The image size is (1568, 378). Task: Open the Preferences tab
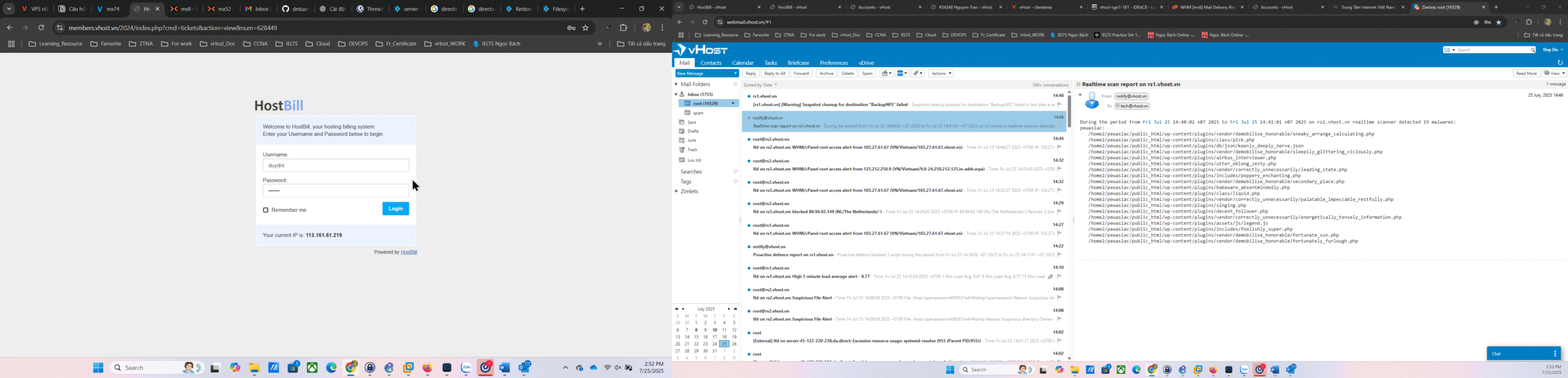(834, 63)
